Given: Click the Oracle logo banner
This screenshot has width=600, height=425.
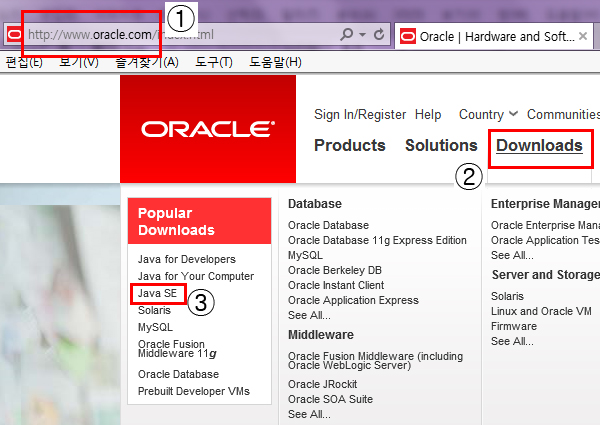Looking at the screenshot, I should (208, 129).
